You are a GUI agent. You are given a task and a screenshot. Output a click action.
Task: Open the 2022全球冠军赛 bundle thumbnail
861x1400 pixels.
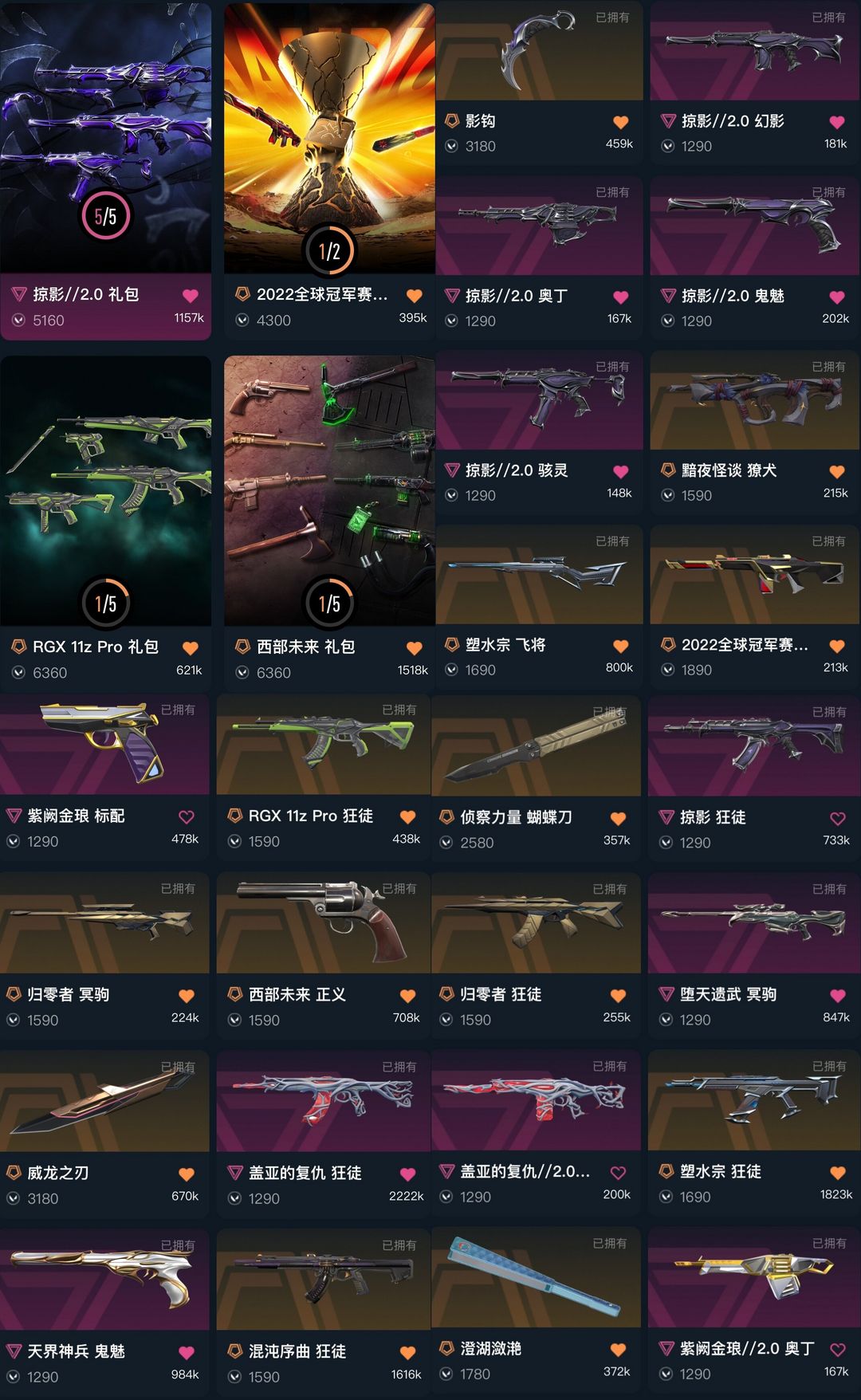tap(329, 138)
